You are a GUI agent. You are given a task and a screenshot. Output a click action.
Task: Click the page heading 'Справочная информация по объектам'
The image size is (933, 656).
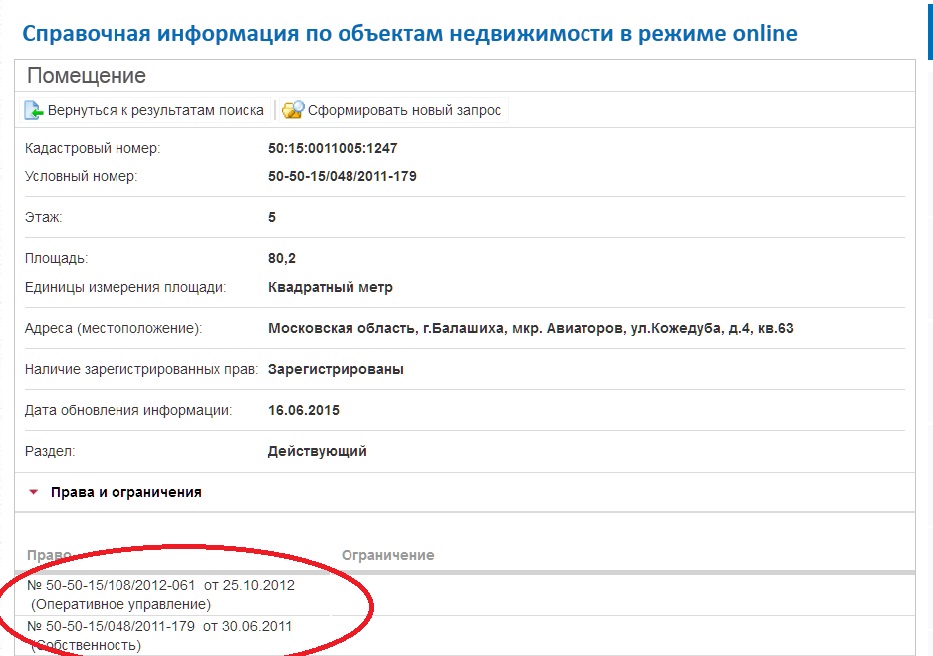[x=409, y=33]
